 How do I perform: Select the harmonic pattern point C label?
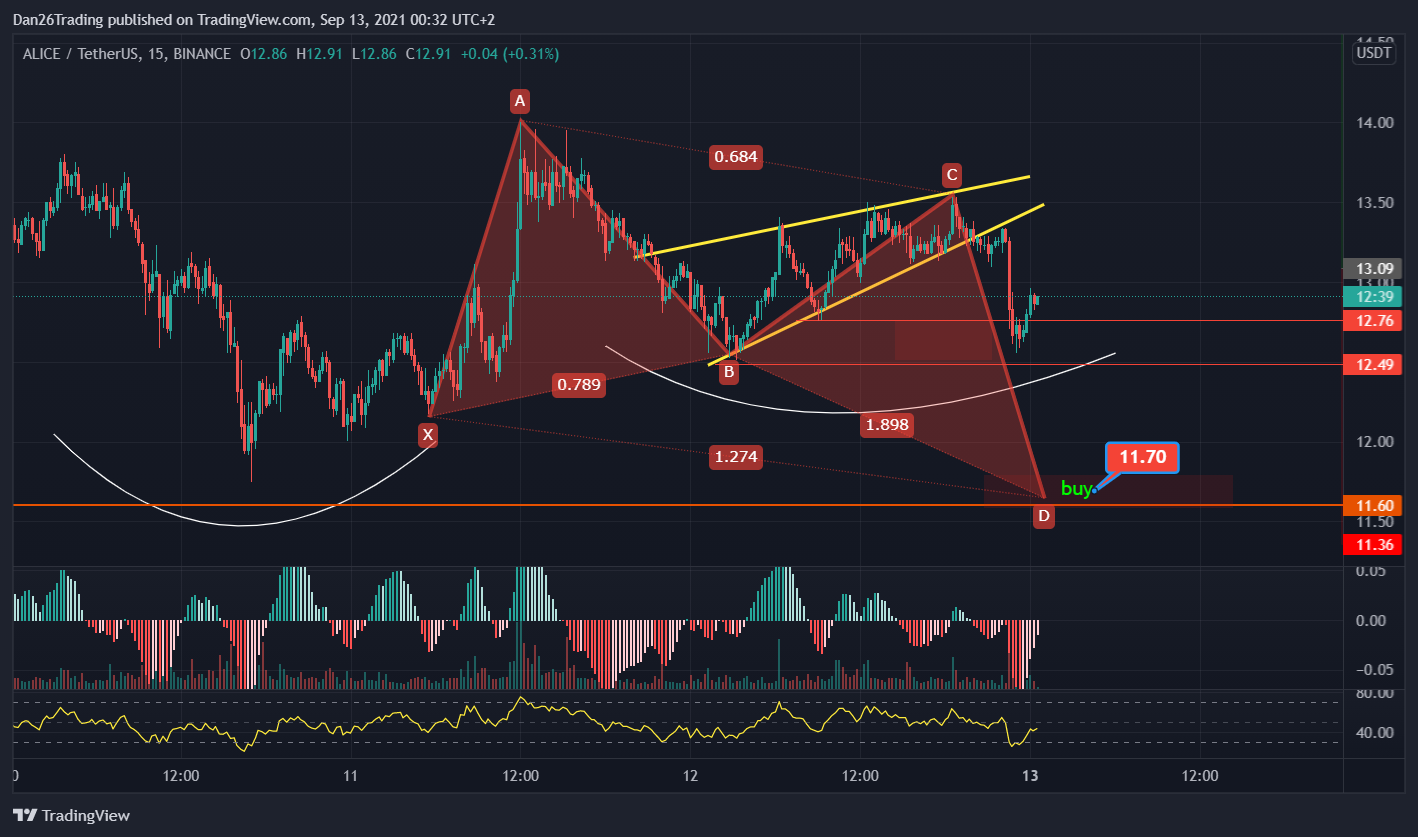click(952, 176)
